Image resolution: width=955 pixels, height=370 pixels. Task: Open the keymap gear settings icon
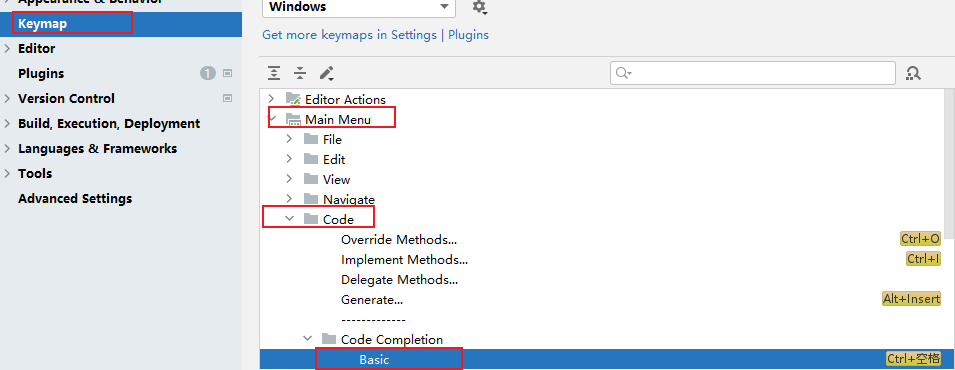coord(479,7)
